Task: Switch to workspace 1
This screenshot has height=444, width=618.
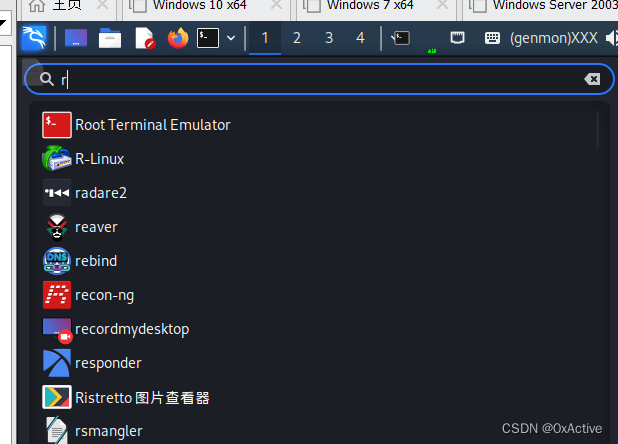Action: (265, 38)
